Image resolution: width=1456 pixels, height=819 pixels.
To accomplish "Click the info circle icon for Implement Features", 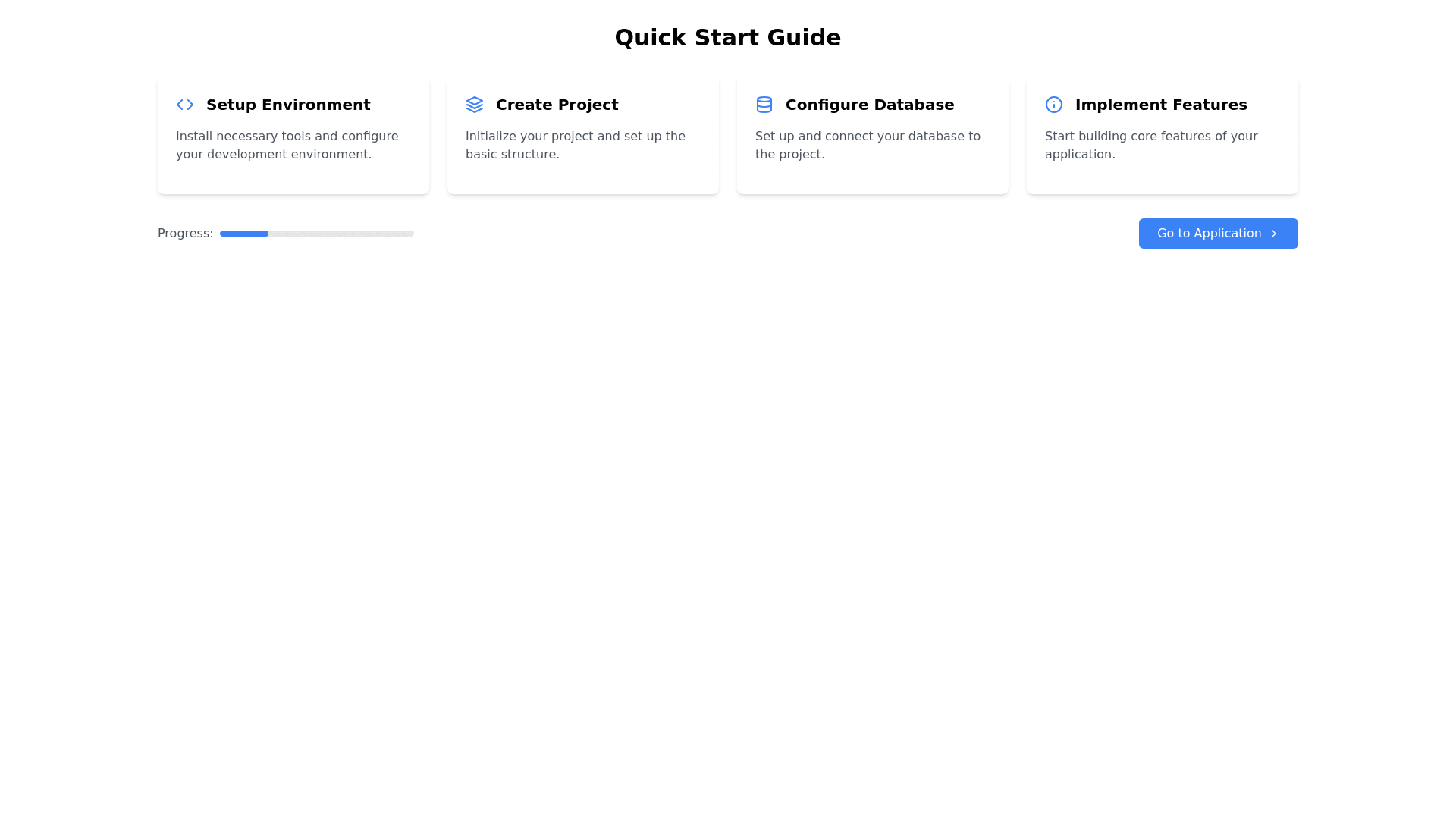I will [1054, 105].
